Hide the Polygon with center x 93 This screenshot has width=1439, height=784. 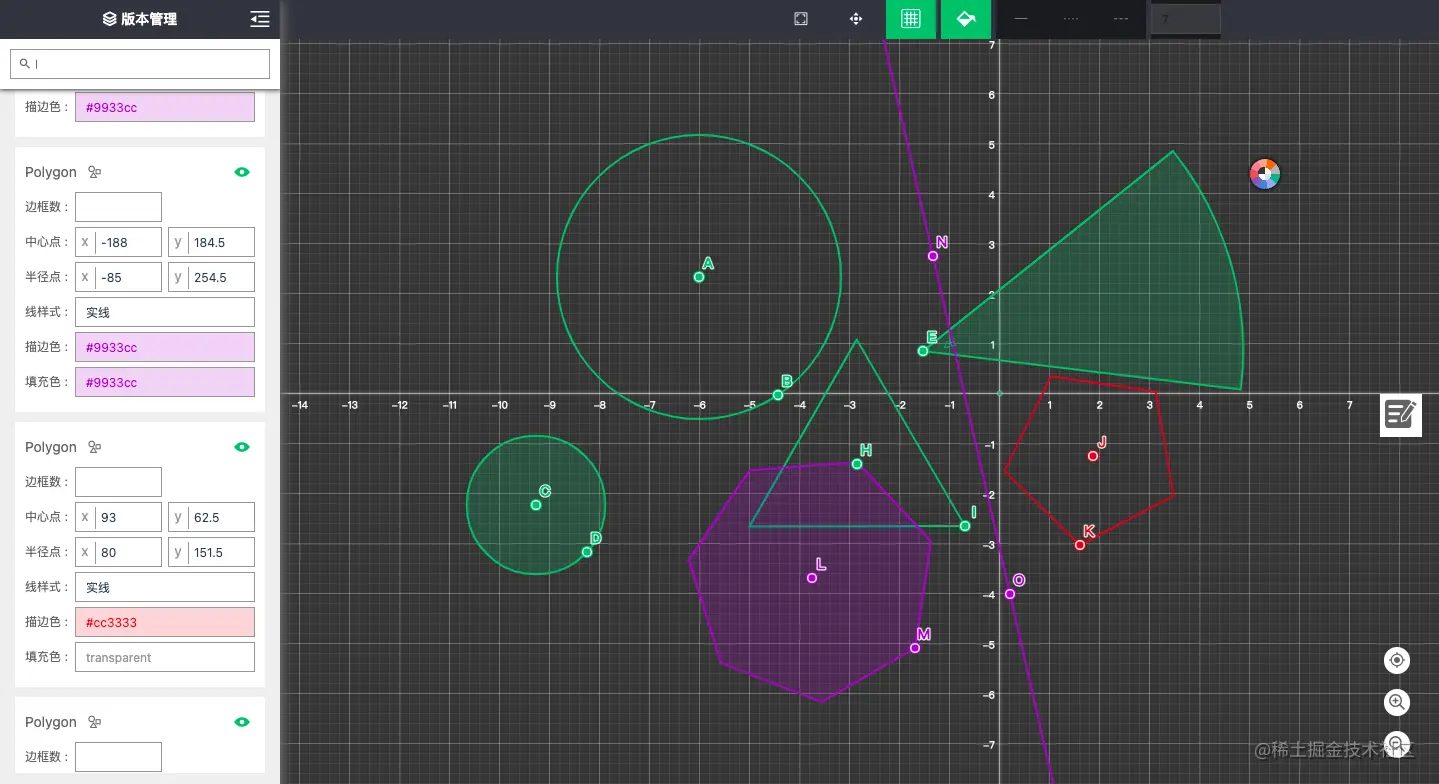(x=242, y=447)
